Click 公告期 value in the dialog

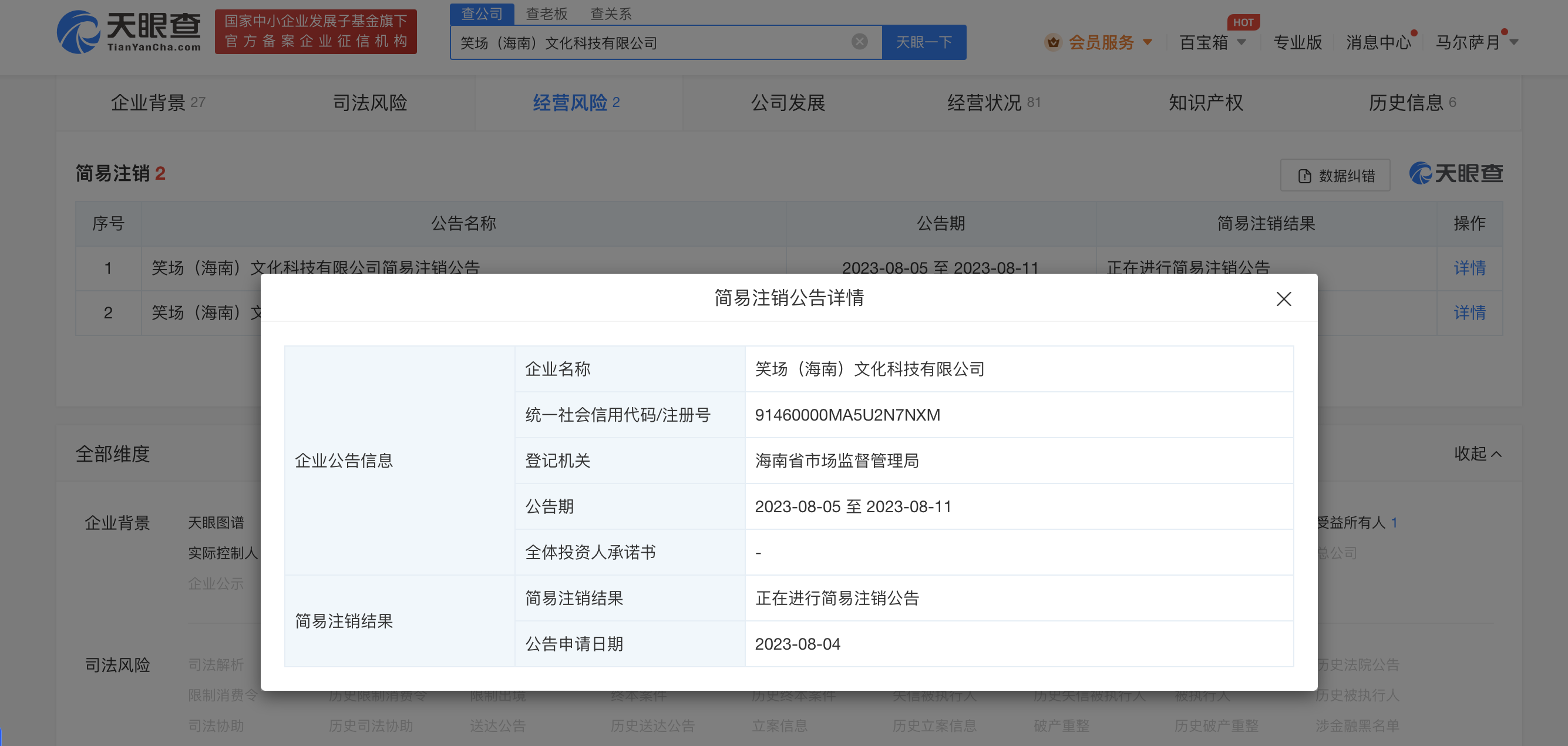852,506
